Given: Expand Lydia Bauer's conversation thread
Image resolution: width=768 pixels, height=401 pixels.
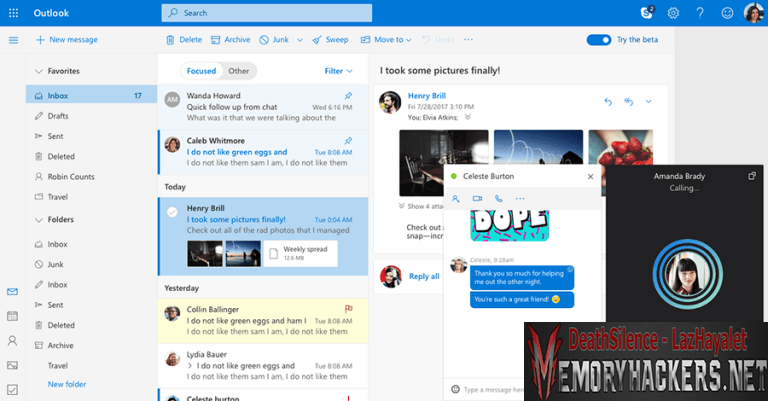Looking at the screenshot, I should (190, 366).
